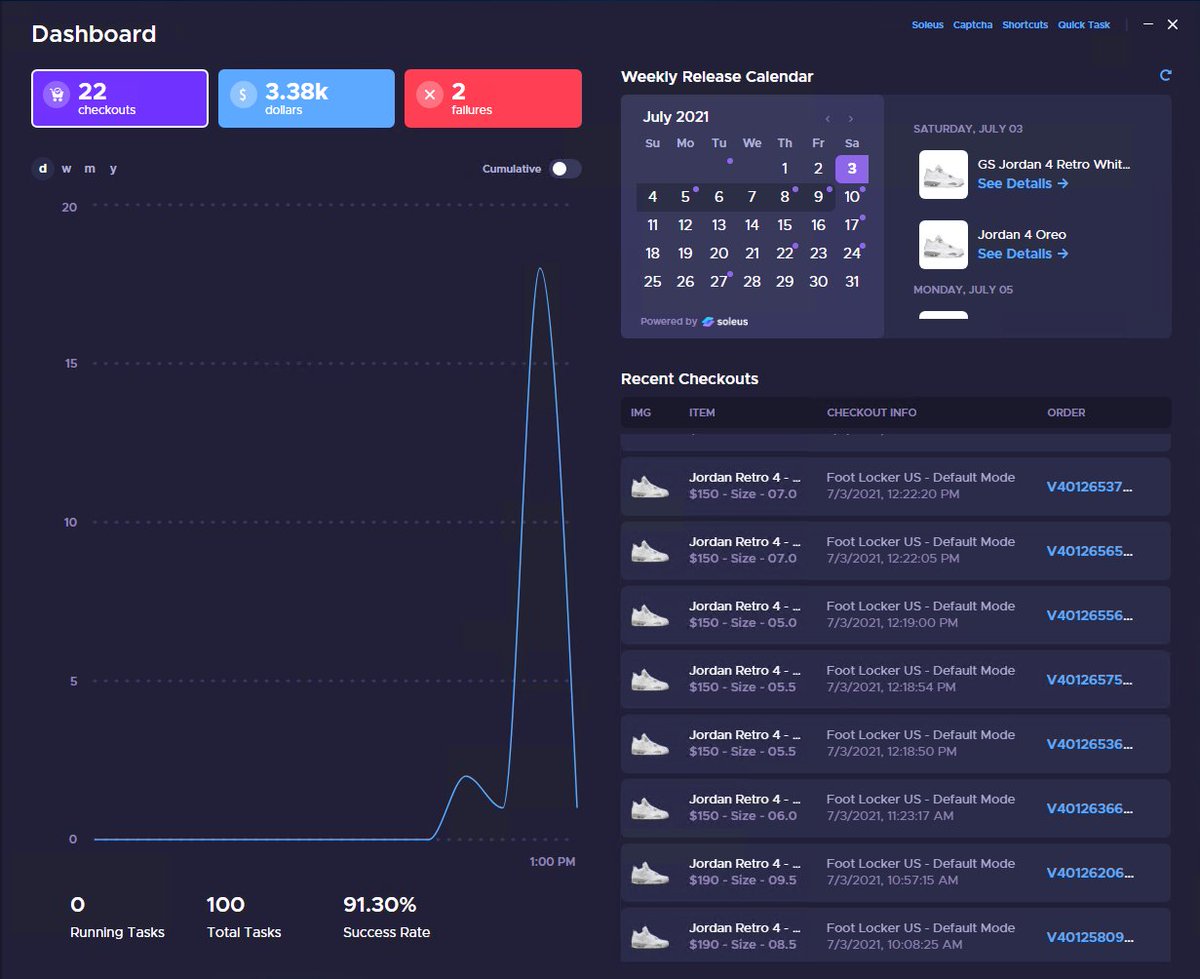Select July 3 in the calendar

pos(852,169)
